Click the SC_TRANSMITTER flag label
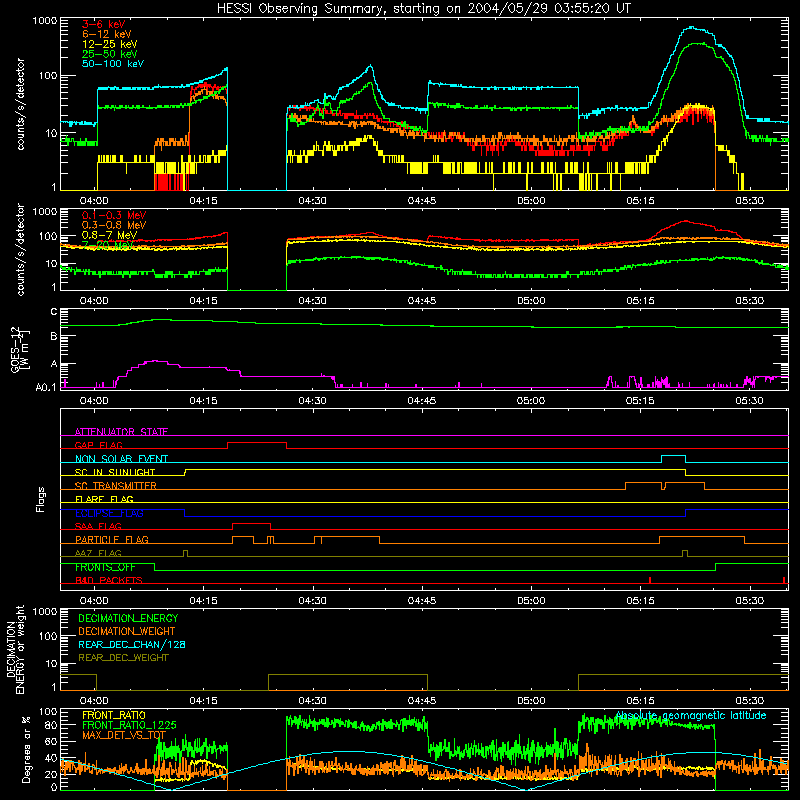Screen dimensions: 800x800 pyautogui.click(x=116, y=486)
